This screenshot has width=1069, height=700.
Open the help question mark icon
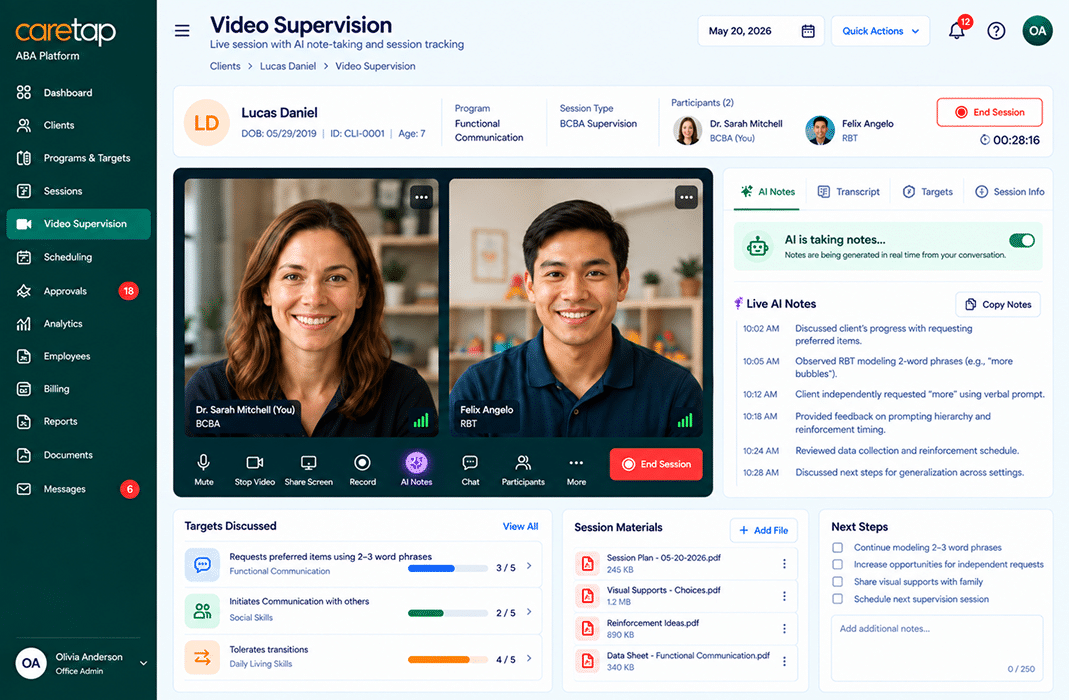(x=996, y=31)
